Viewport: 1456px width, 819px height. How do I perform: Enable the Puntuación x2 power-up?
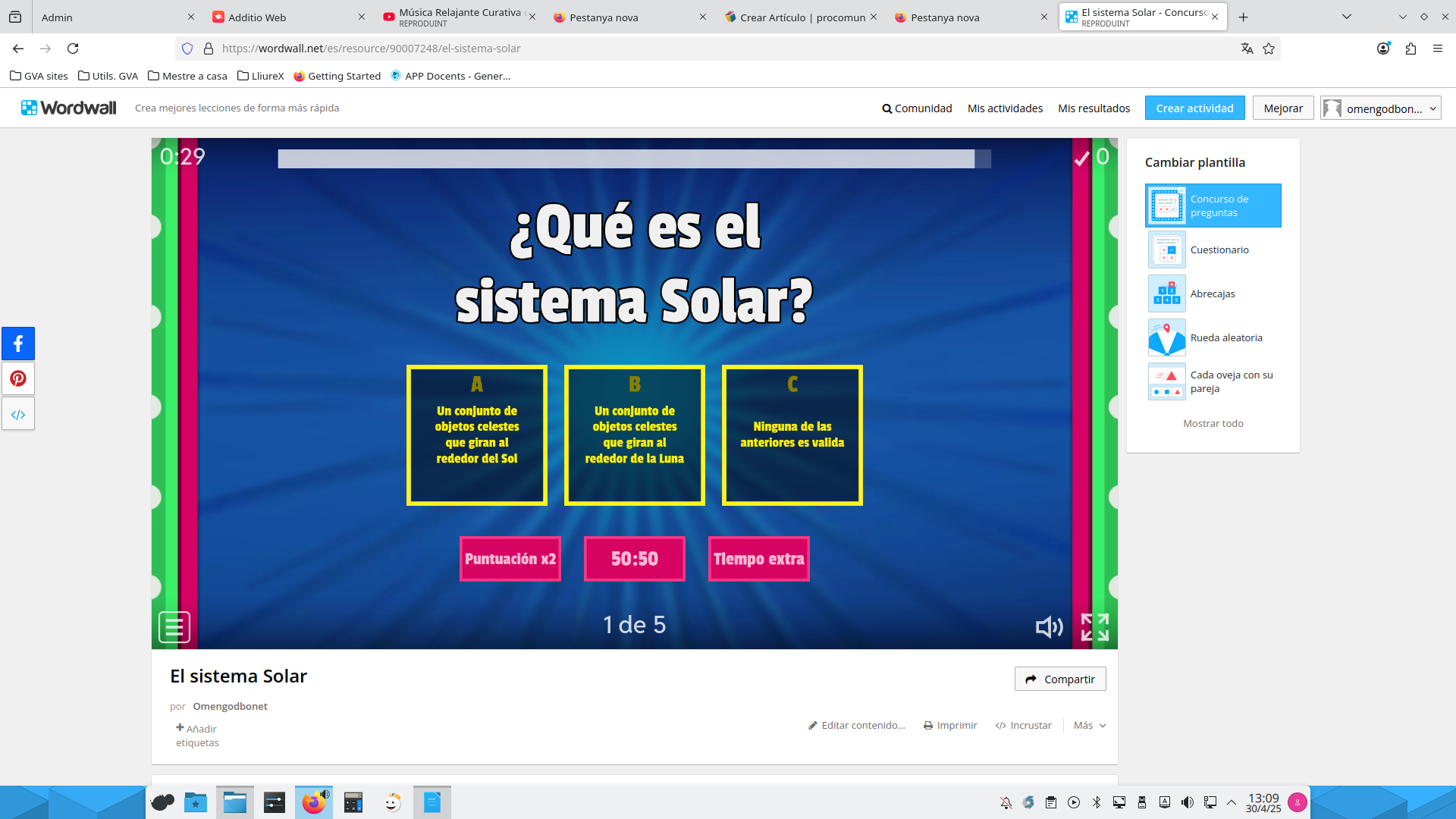[x=510, y=559]
